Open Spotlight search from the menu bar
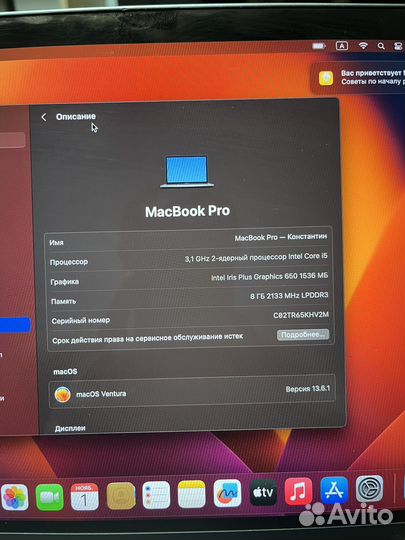405x540 pixels. pos(381,46)
